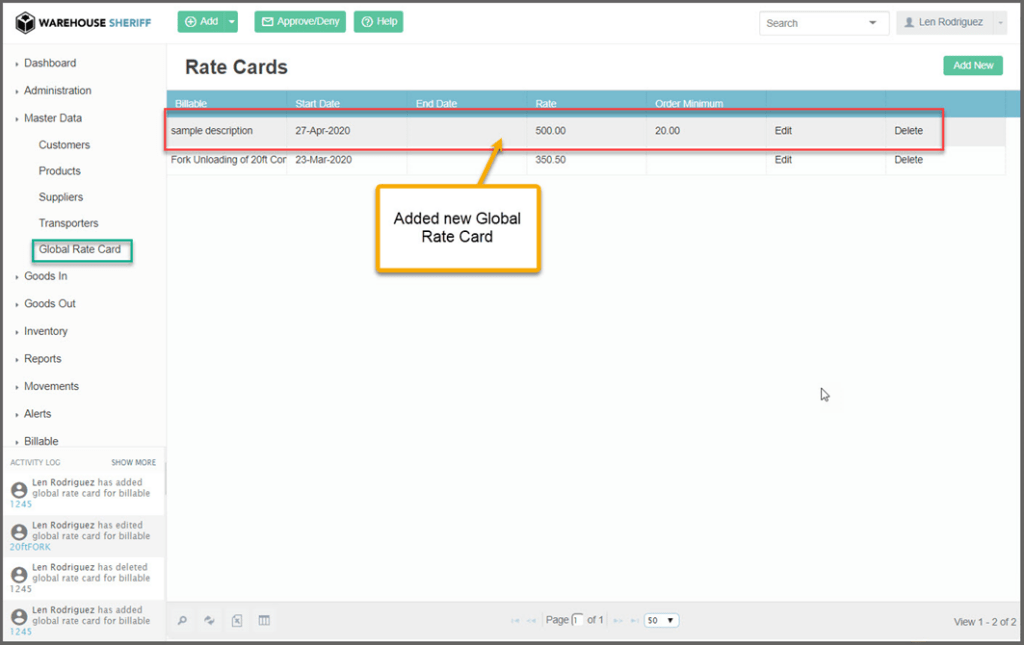Click the search magnifier icon in grid footer
The image size is (1024, 645).
tap(183, 620)
